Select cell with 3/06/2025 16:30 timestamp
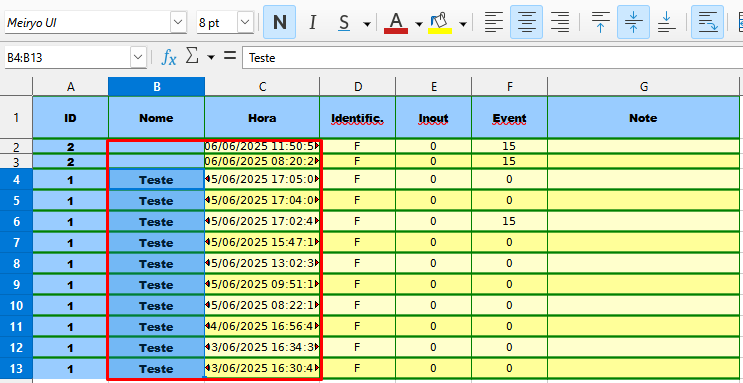Viewport: 743px width, 383px height. 262,368
